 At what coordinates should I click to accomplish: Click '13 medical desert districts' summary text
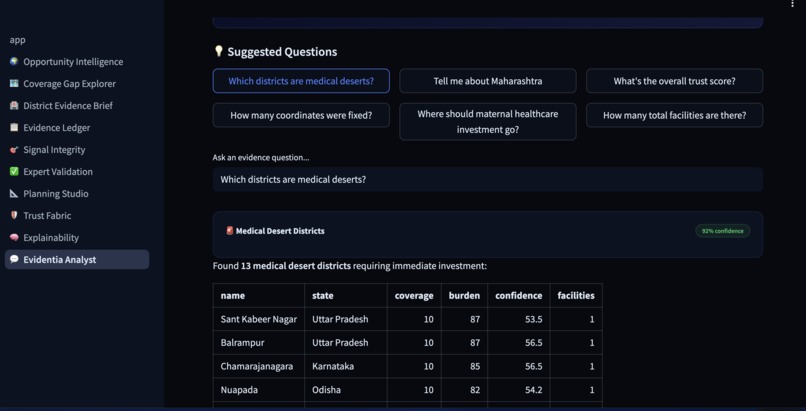tap(296, 266)
